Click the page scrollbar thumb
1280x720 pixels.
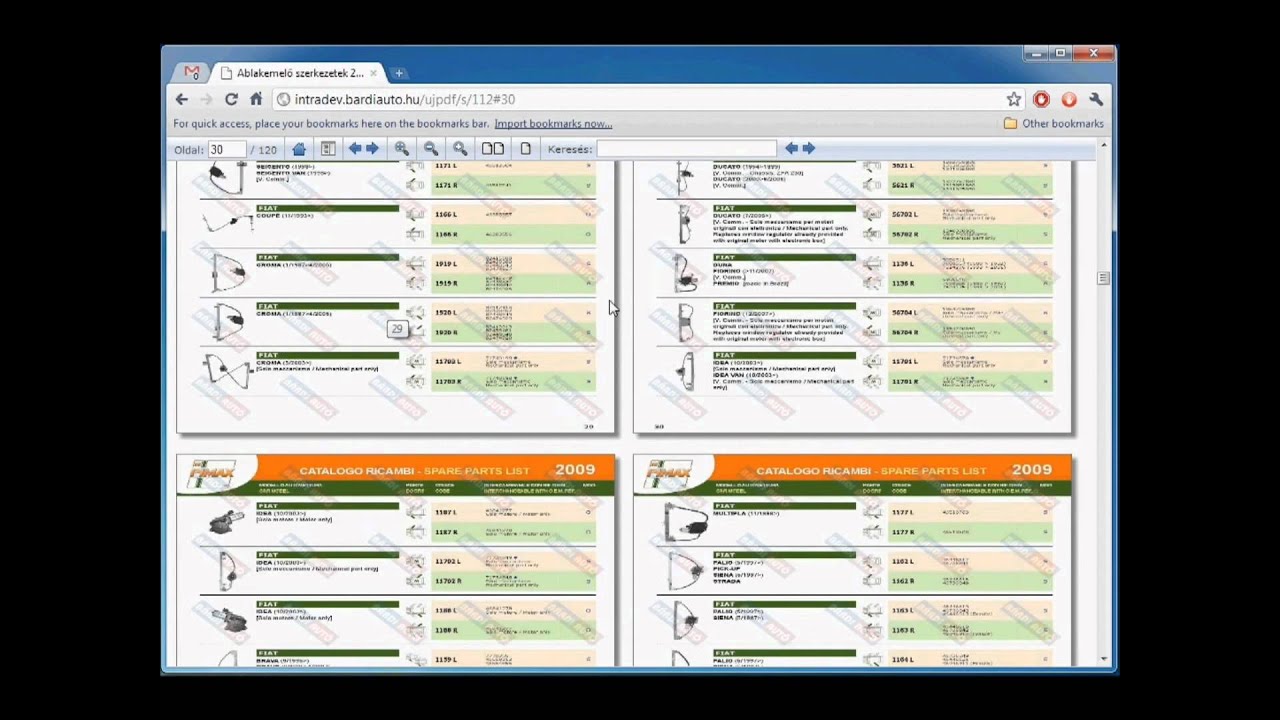(x=1103, y=278)
